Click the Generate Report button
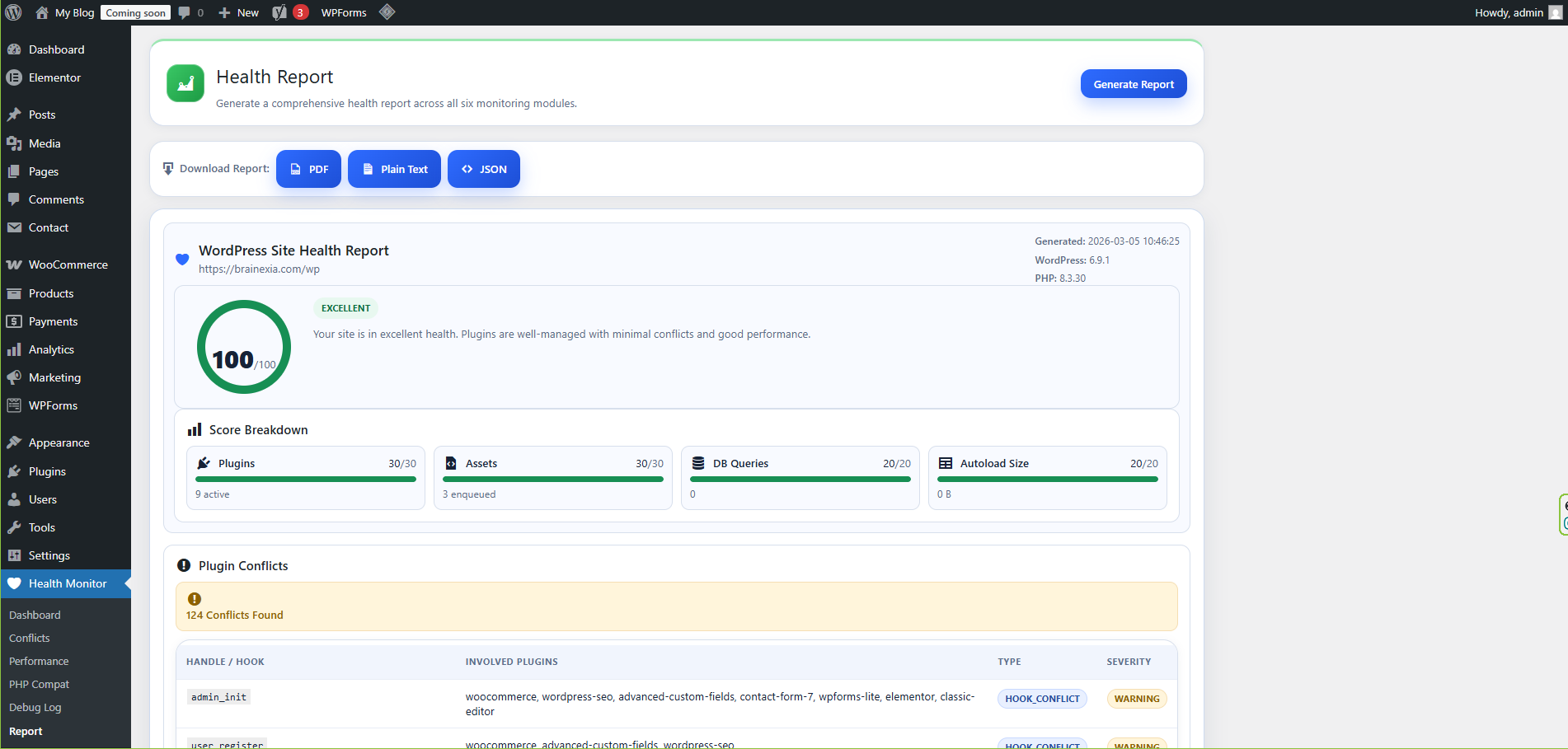The width and height of the screenshot is (1568, 749). [x=1134, y=83]
